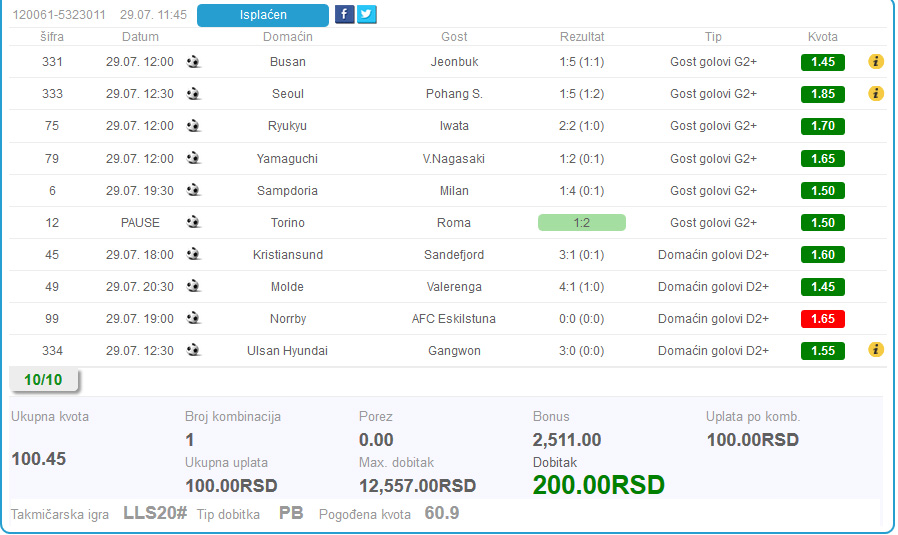Click the 1.85 odds badge for Seoul

822,94
